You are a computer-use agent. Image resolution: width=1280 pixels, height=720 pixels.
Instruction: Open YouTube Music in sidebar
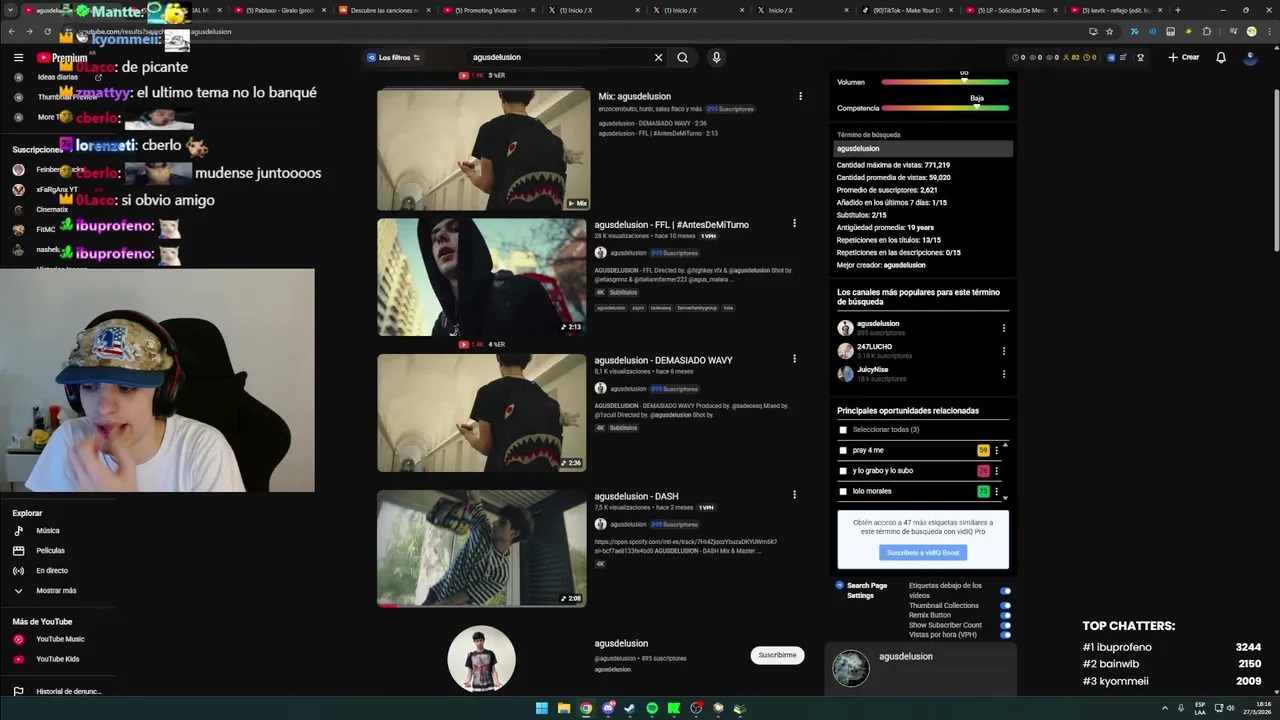click(x=60, y=639)
